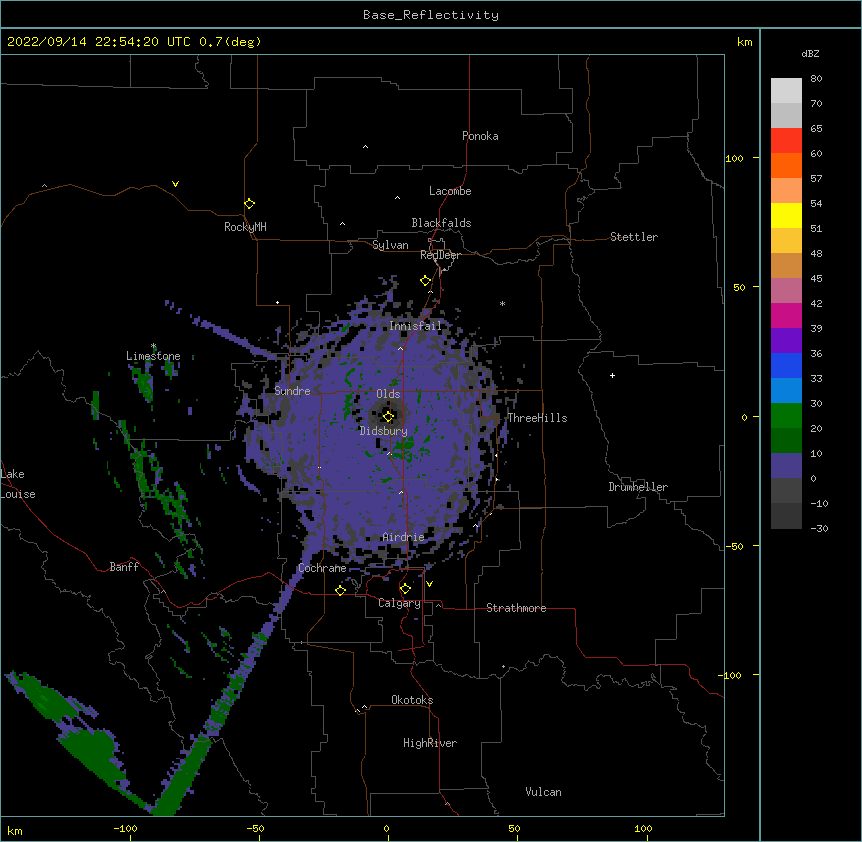Screen dimensions: 862x842
Task: Click the magenta swatch in the legend
Action: tap(786, 315)
